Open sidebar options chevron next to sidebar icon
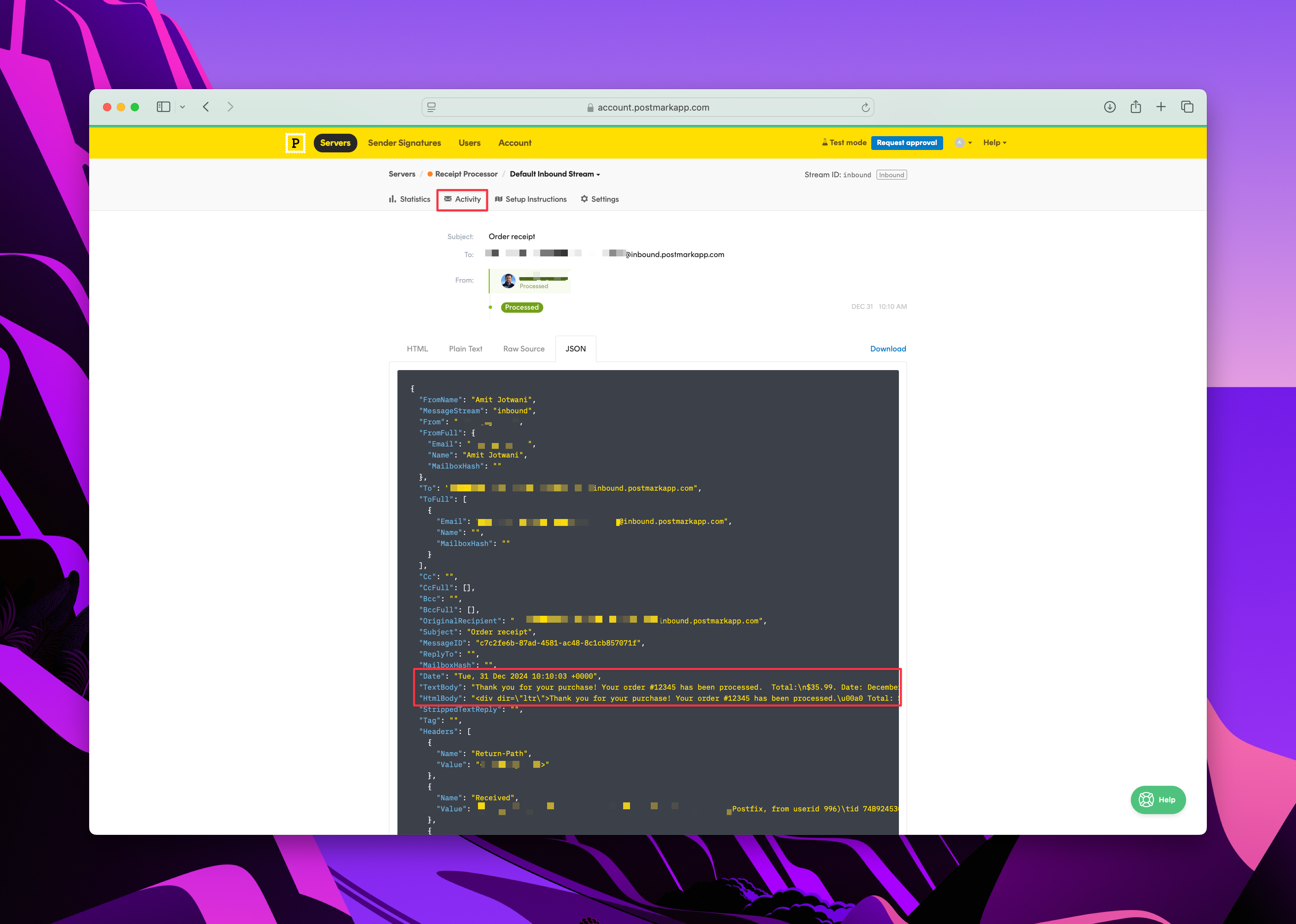Image resolution: width=1296 pixels, height=924 pixels. pos(182,107)
